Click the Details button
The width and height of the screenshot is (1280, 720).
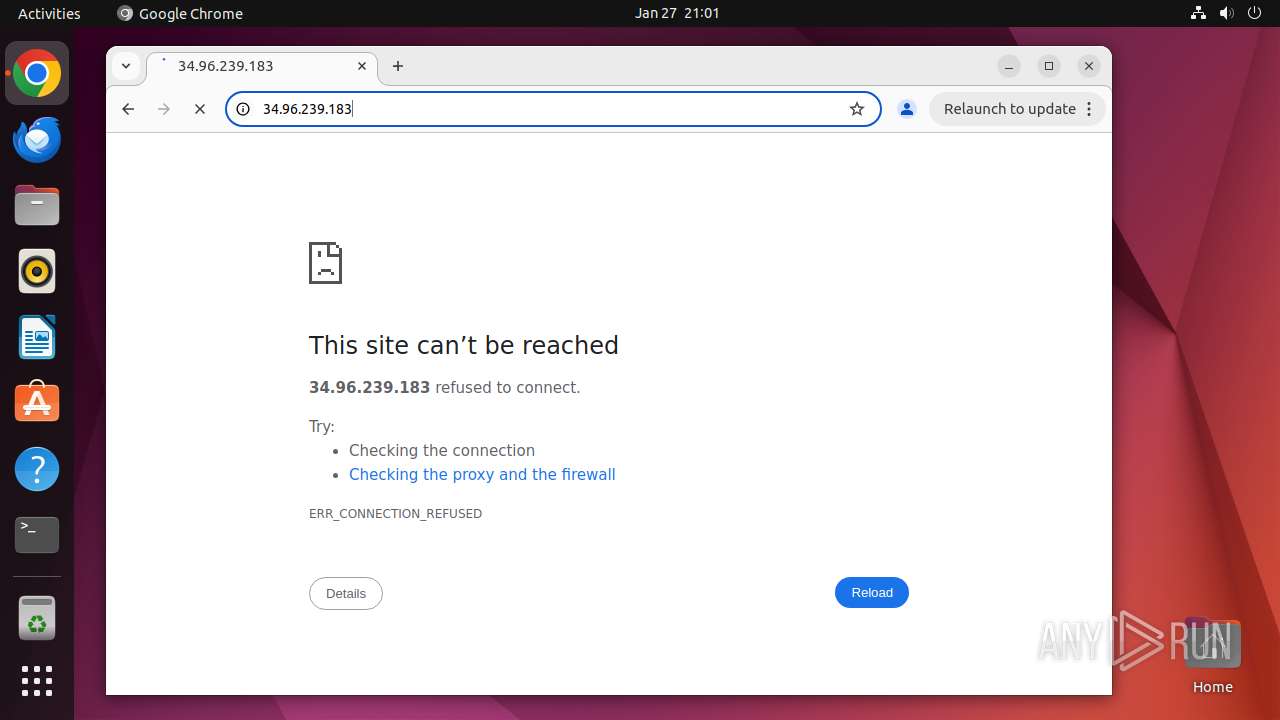346,593
